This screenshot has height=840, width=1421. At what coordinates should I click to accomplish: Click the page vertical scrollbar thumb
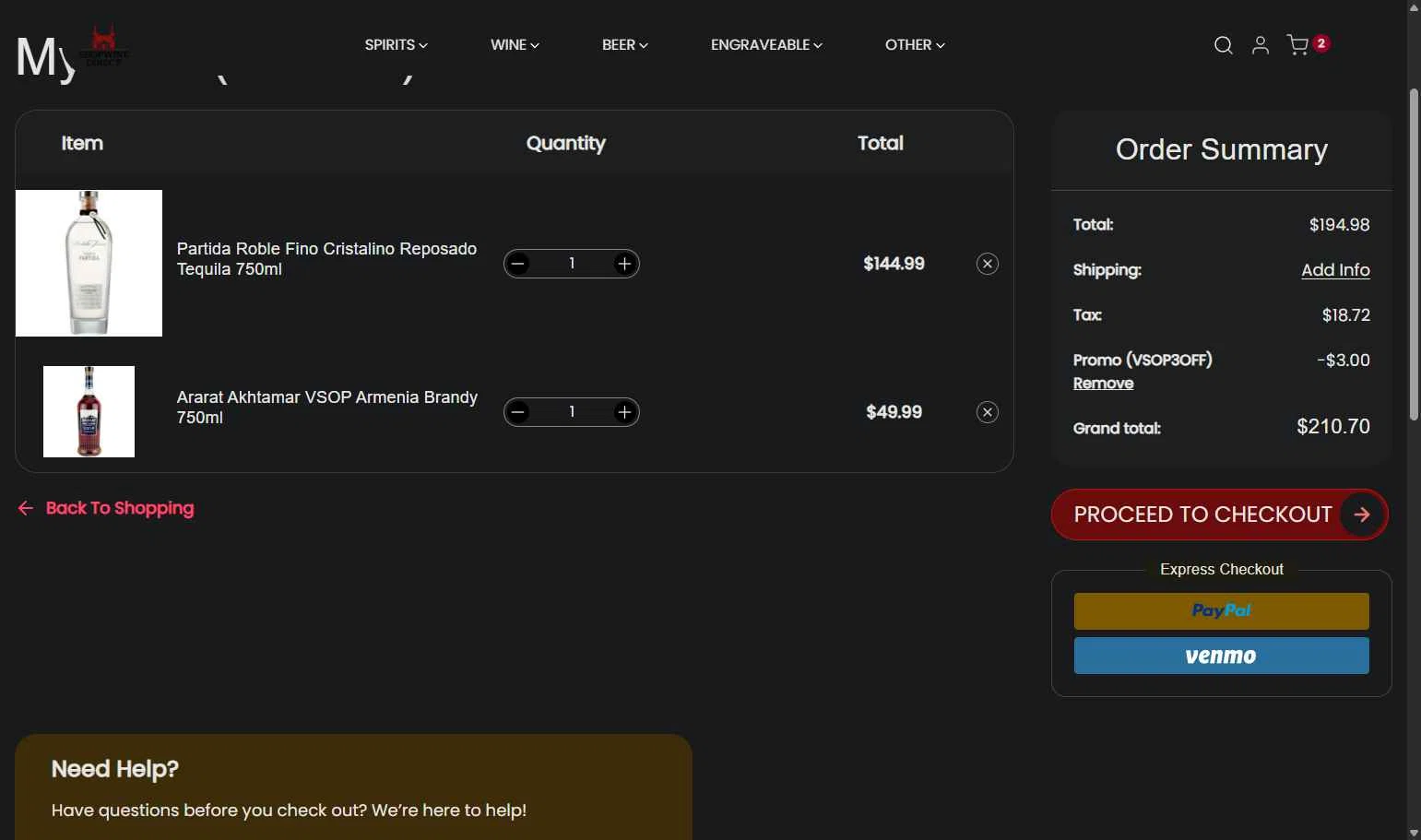(1414, 255)
